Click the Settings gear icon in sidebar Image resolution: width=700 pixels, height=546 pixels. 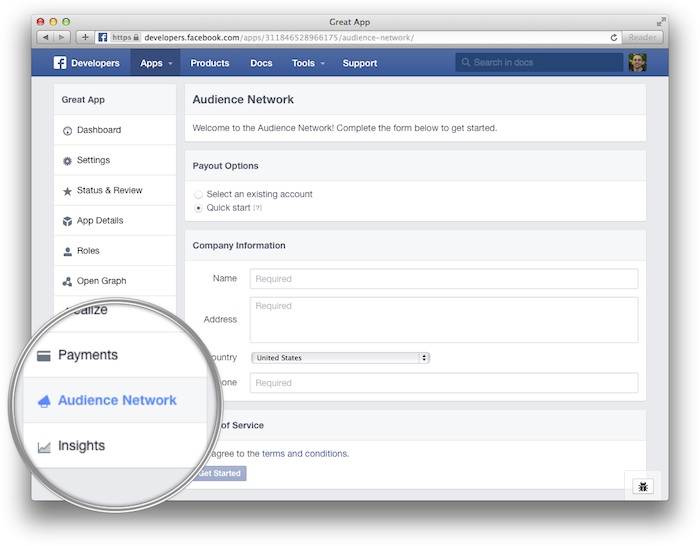(67, 161)
